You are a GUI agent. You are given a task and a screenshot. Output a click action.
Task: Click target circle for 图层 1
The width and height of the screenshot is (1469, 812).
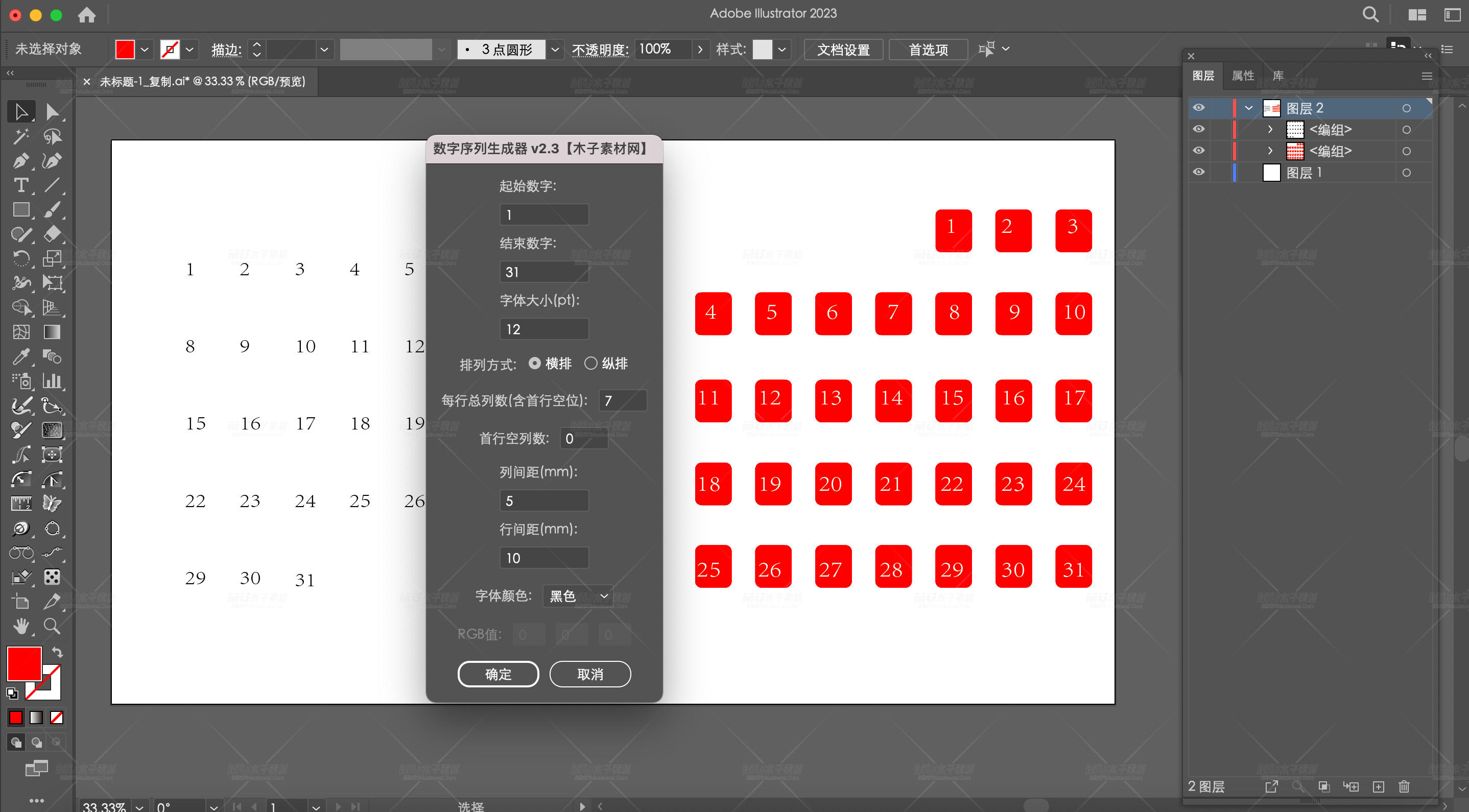(1406, 173)
